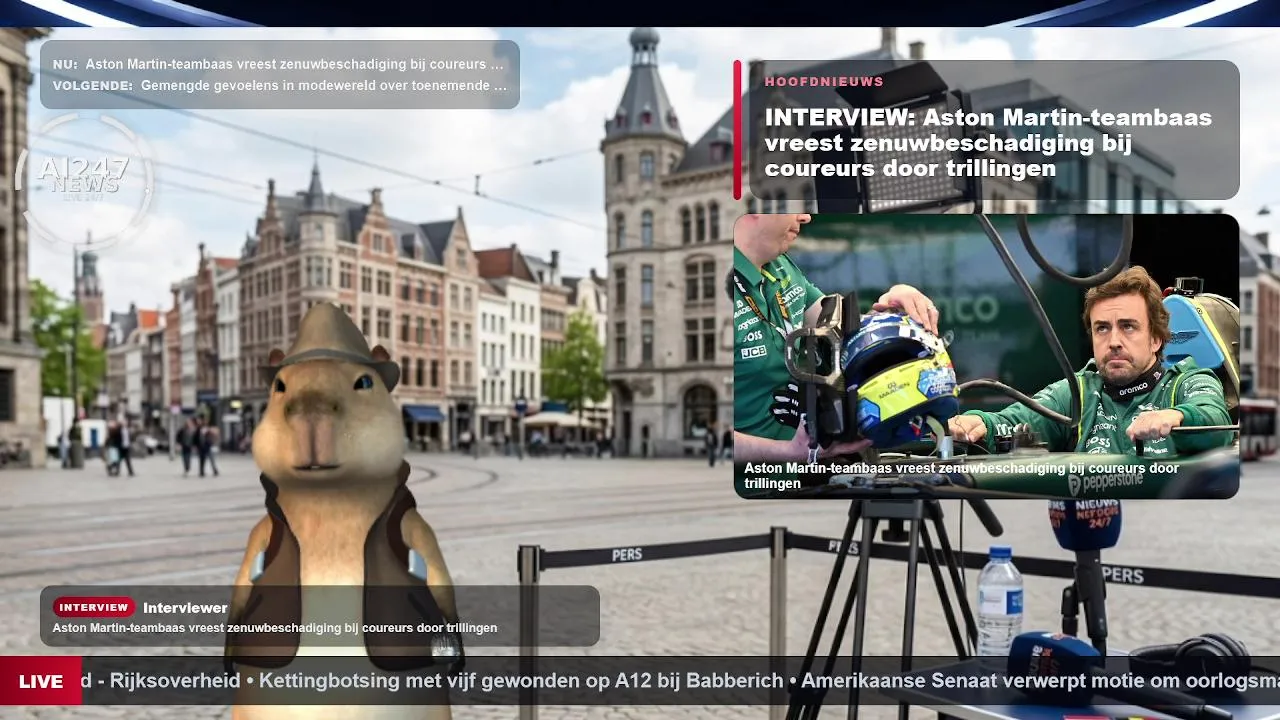Click ticker item Kettingbotsing op A12 bij Babberich
The width and height of the screenshot is (1280, 720).
pyautogui.click(x=521, y=681)
